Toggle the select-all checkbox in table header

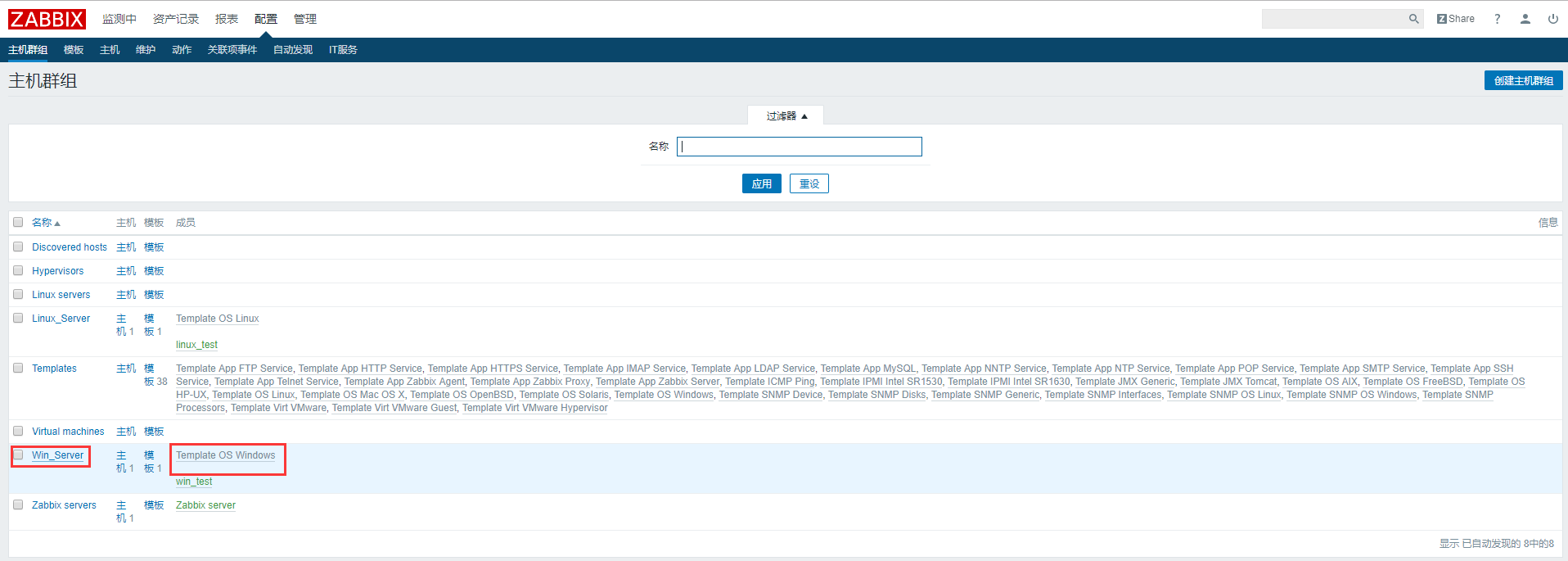point(18,222)
